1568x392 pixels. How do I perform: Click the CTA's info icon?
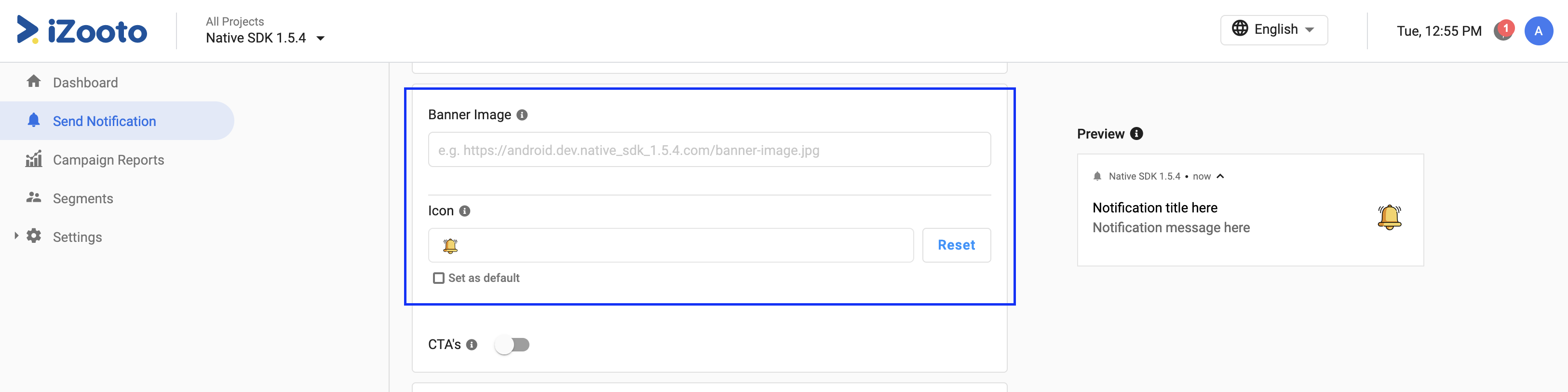pos(472,344)
